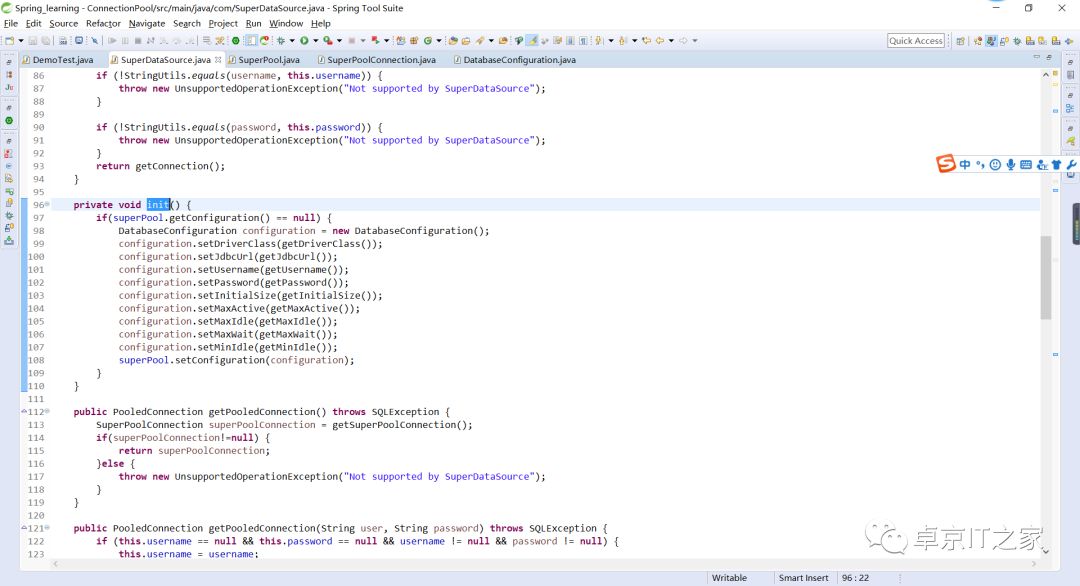Toggle Skip All Breakpoints in toolbar
The height and width of the screenshot is (586, 1080).
coord(94,41)
